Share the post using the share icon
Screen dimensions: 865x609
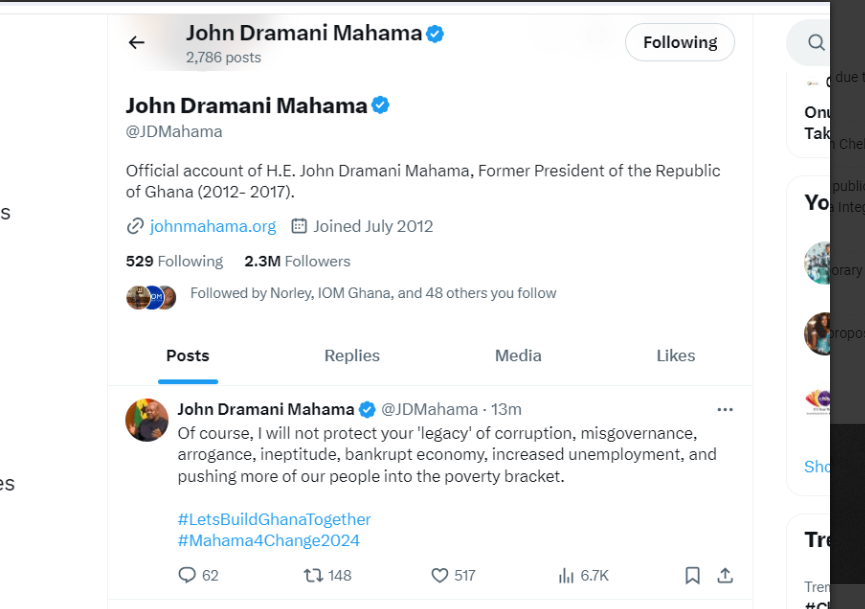click(x=726, y=575)
